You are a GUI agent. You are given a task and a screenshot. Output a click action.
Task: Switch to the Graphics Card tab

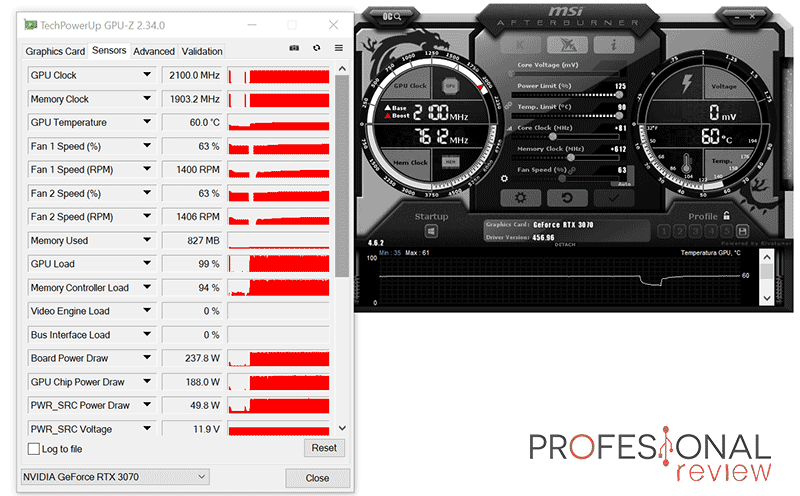click(55, 51)
